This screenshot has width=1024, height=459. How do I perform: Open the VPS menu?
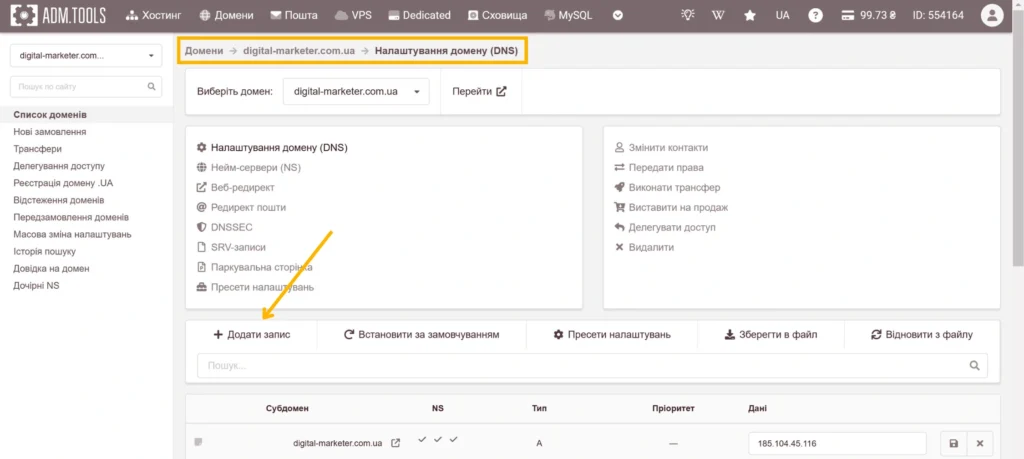tap(353, 15)
